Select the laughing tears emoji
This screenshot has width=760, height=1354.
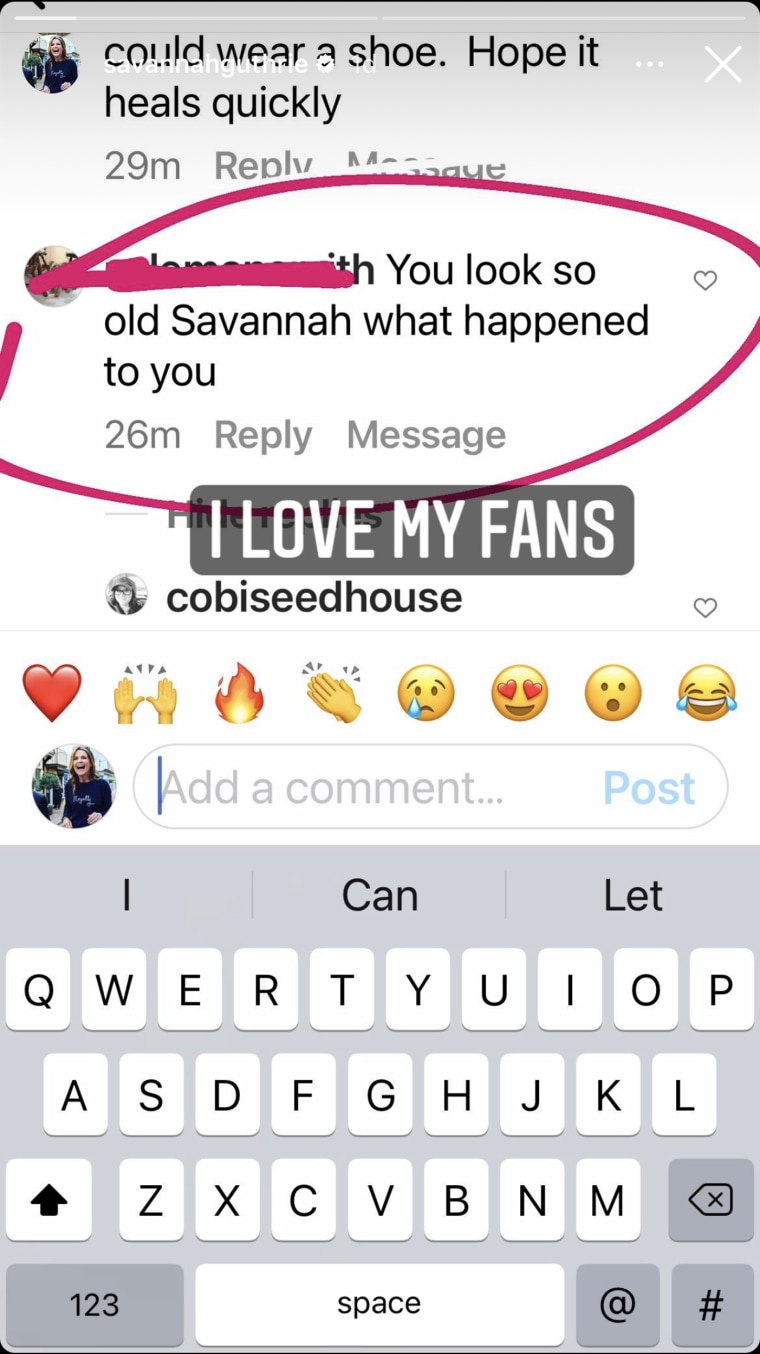click(707, 693)
